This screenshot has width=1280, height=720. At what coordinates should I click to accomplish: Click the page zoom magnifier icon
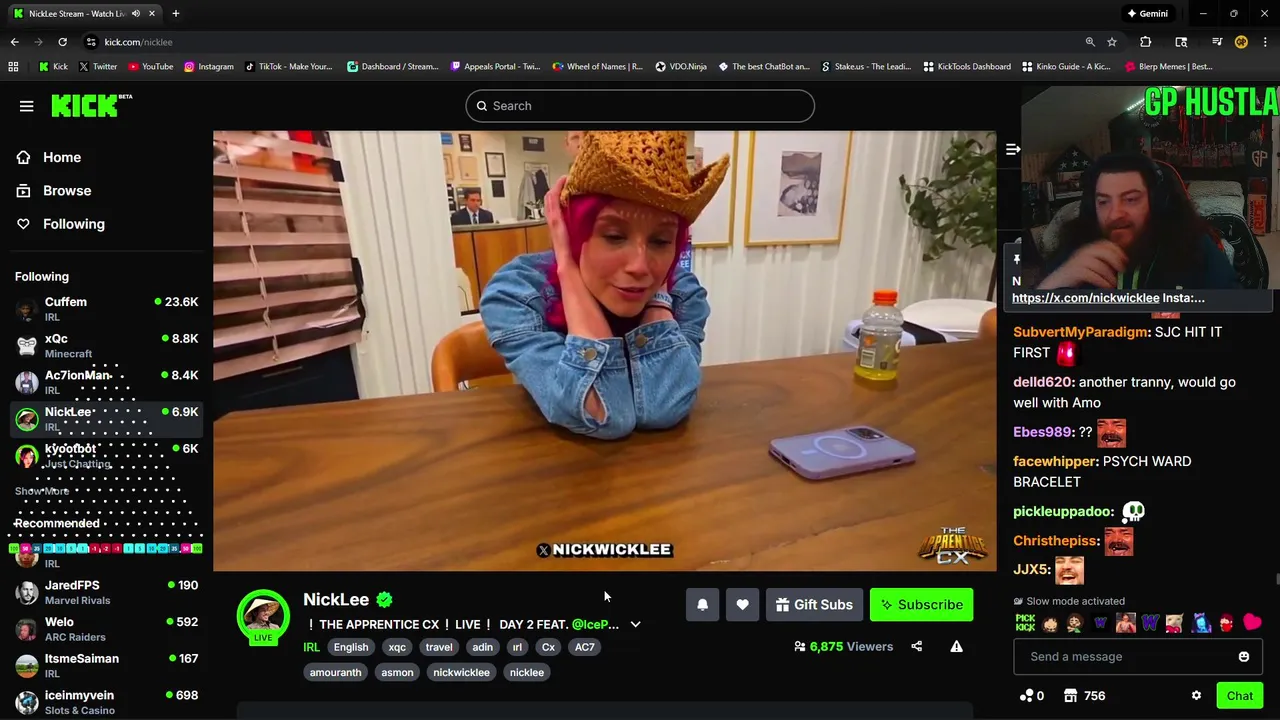[x=1090, y=42]
